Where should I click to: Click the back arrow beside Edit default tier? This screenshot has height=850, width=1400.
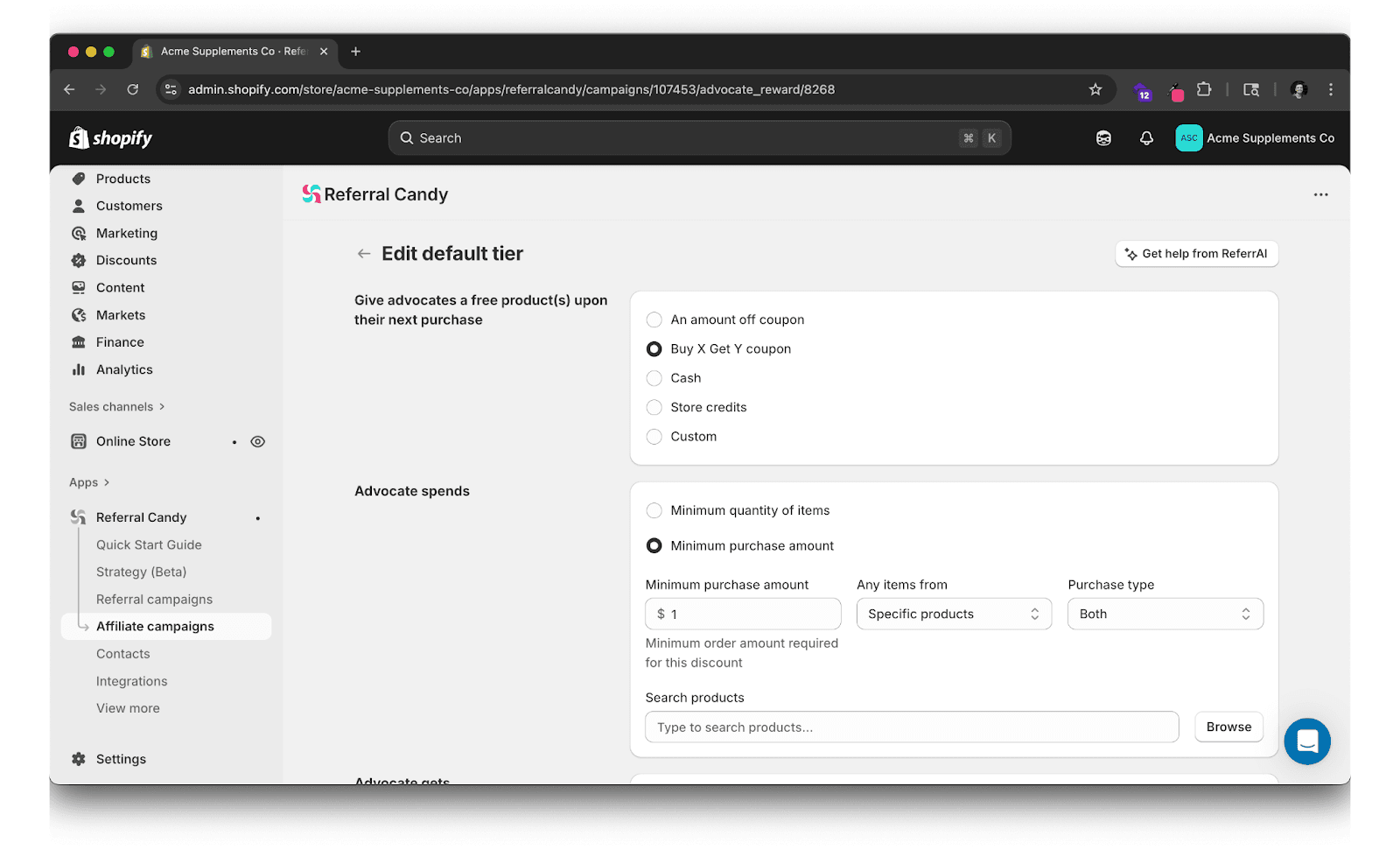click(364, 254)
